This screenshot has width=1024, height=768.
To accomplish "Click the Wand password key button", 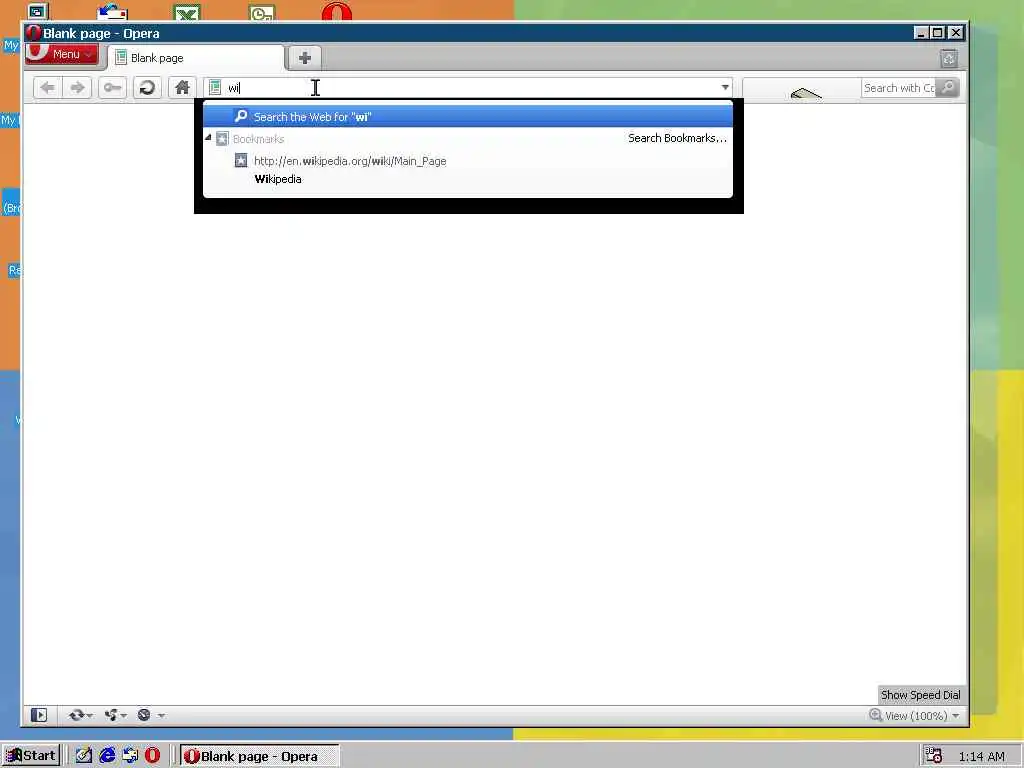I will point(112,88).
